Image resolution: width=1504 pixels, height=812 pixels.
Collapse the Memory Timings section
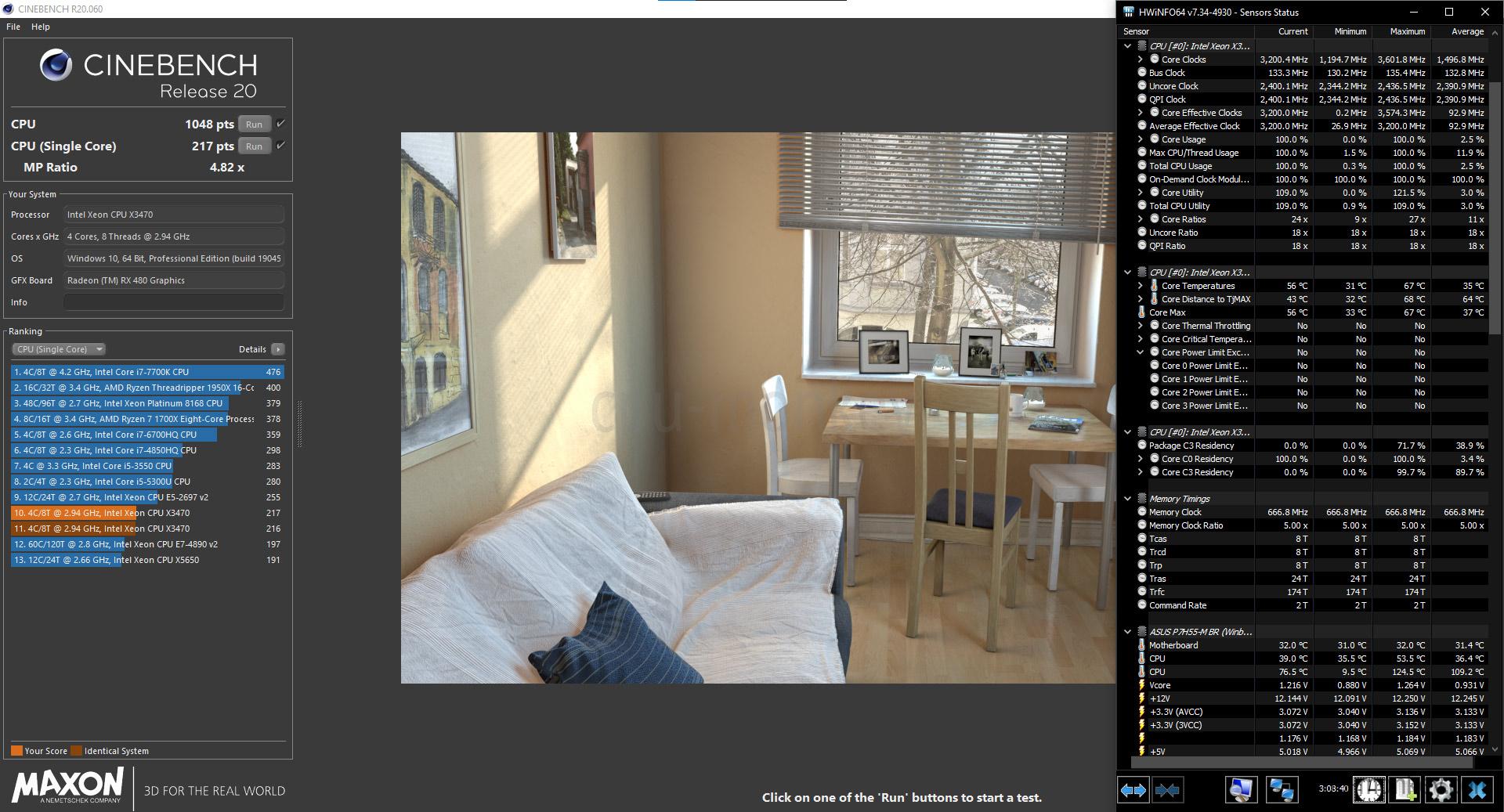pos(1128,499)
